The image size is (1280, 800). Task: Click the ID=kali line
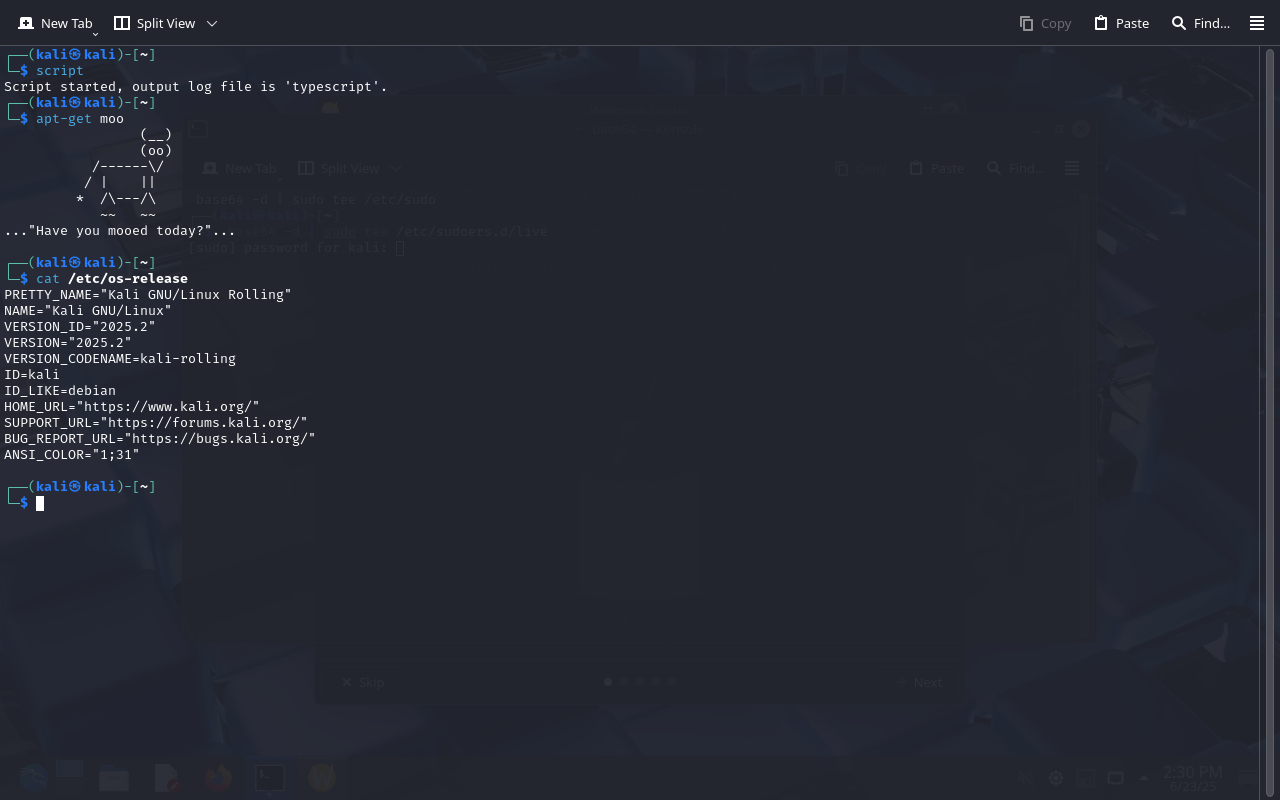32,375
